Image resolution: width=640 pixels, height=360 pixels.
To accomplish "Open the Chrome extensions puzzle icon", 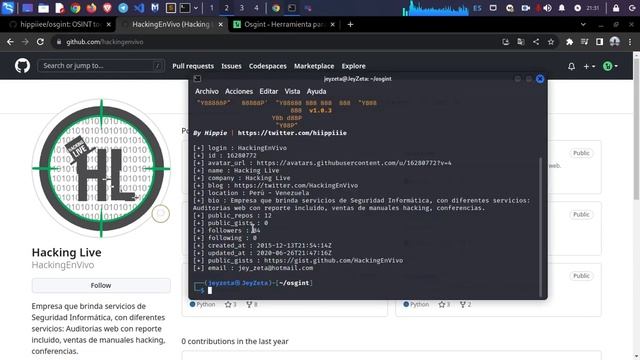I will coord(569,42).
